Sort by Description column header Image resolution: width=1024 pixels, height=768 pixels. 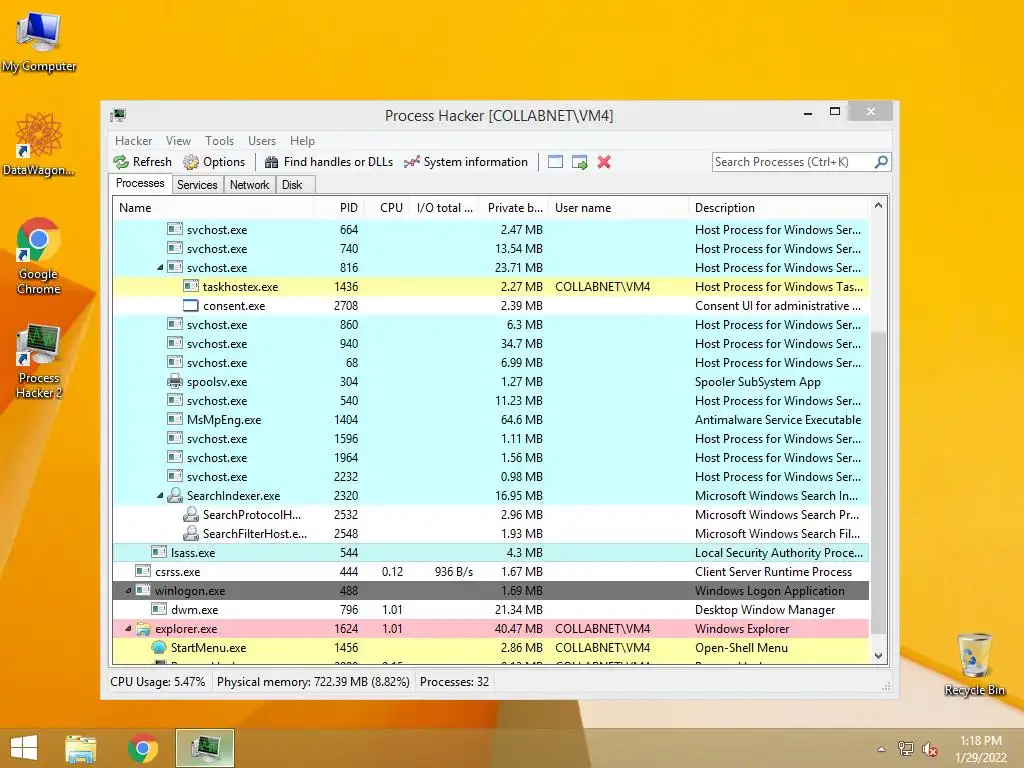779,208
